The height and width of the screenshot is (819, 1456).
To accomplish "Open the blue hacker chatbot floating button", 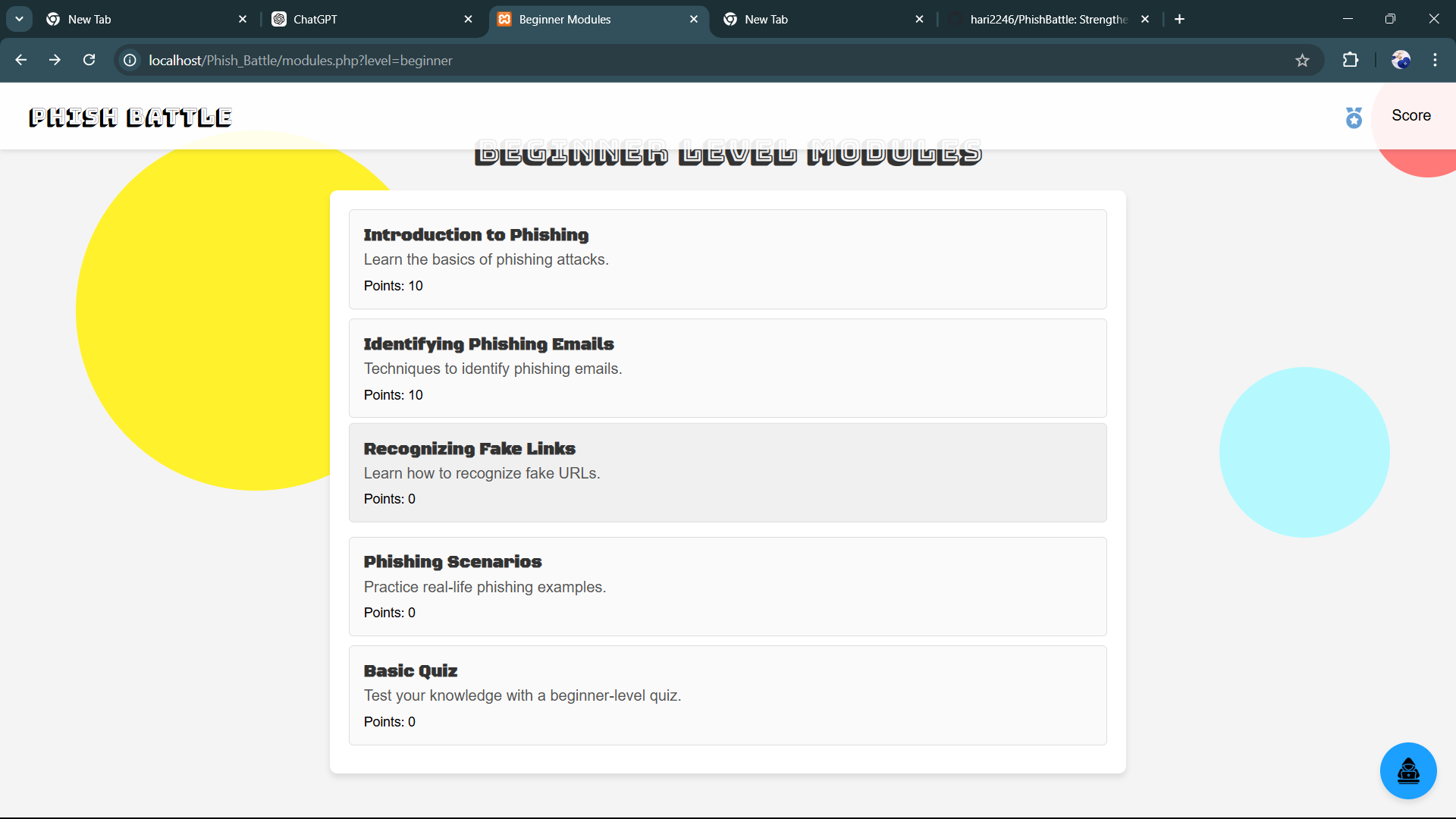I will tap(1407, 770).
